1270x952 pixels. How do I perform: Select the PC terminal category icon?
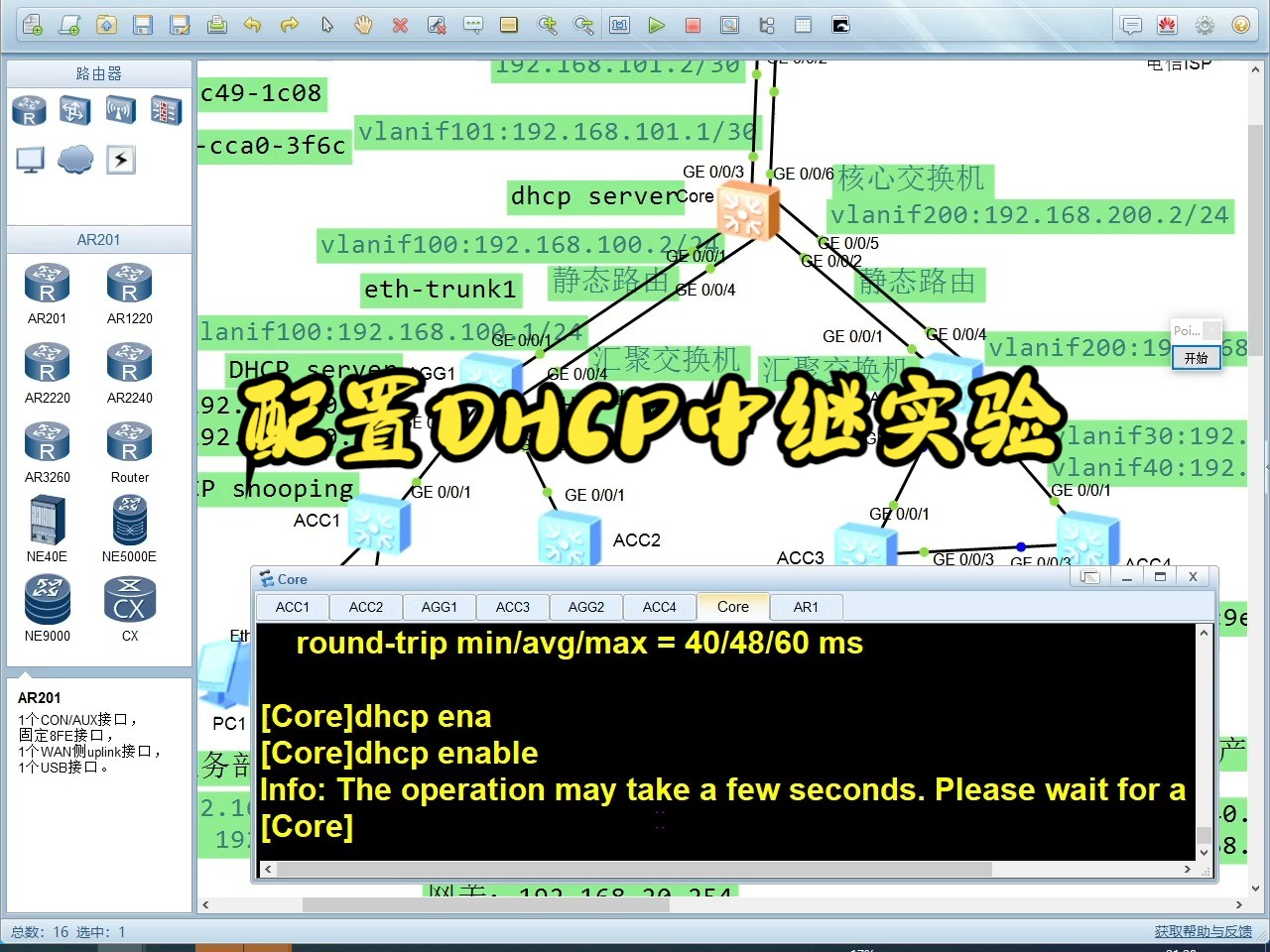[30, 160]
